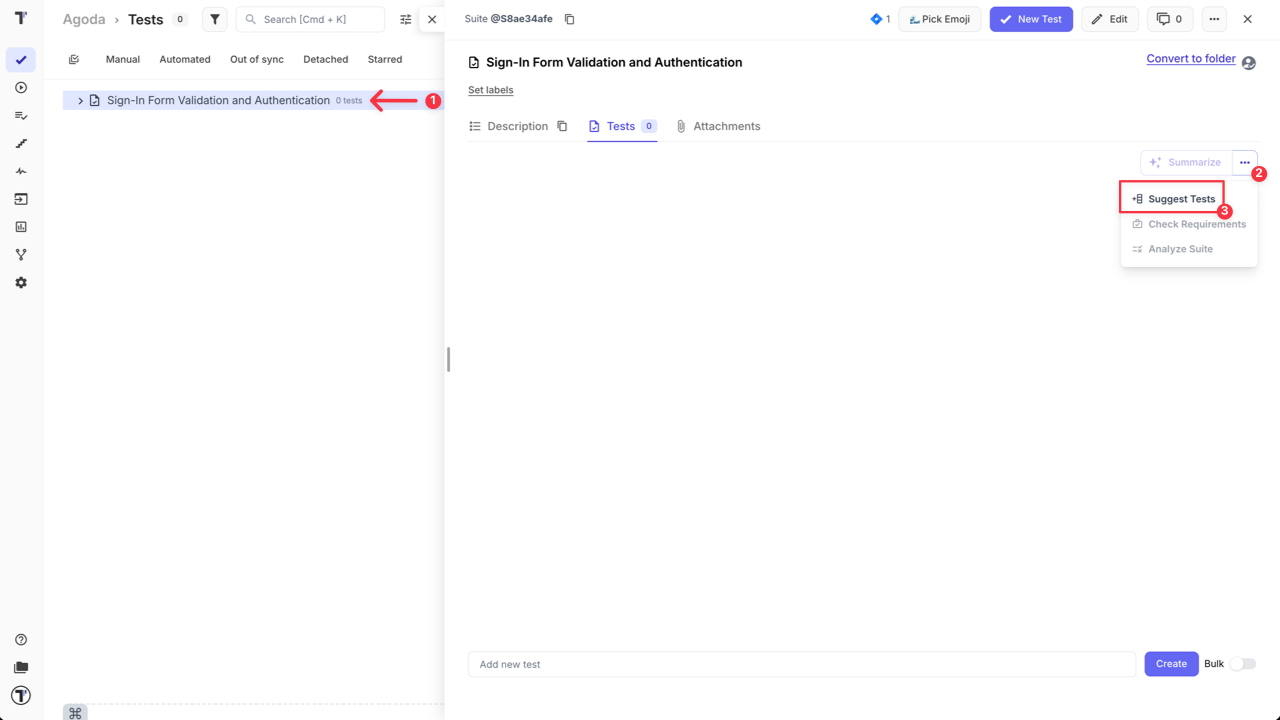Select the Automated filter tab
Screen dimensions: 1280x720
point(184,59)
